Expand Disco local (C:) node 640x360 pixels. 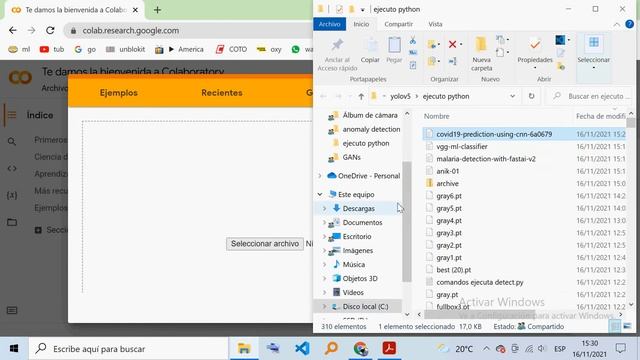(324, 306)
